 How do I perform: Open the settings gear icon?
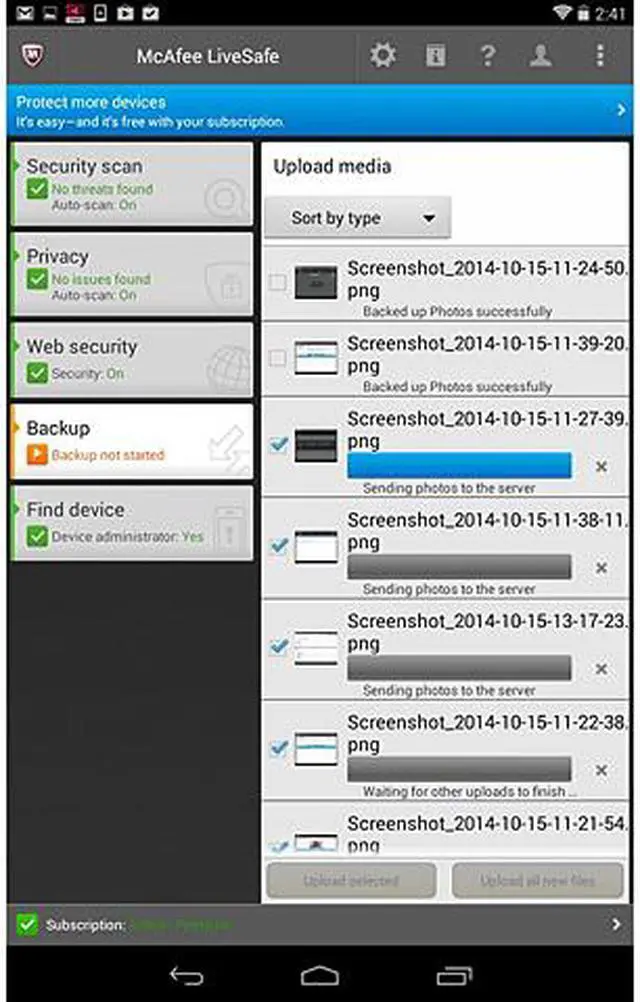(383, 56)
